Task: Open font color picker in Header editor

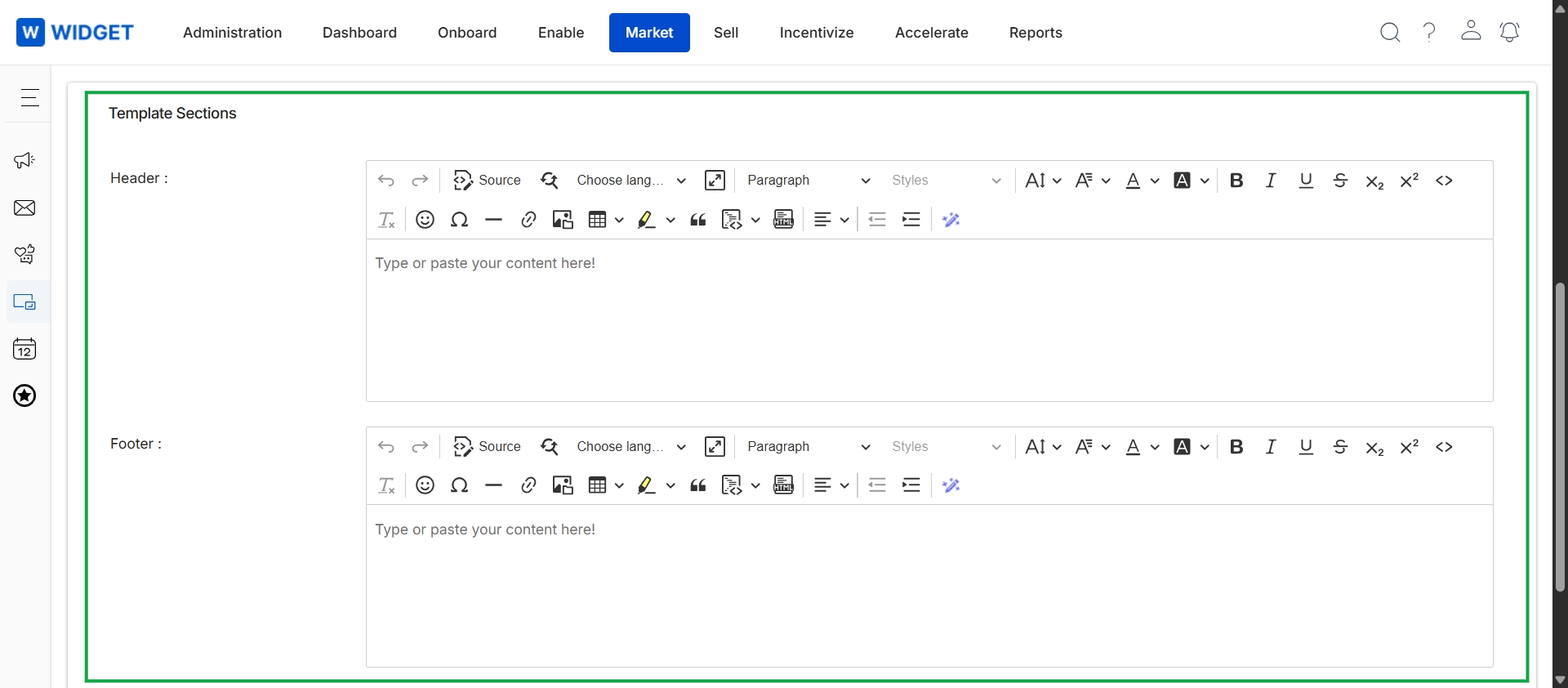Action: pos(1142,181)
